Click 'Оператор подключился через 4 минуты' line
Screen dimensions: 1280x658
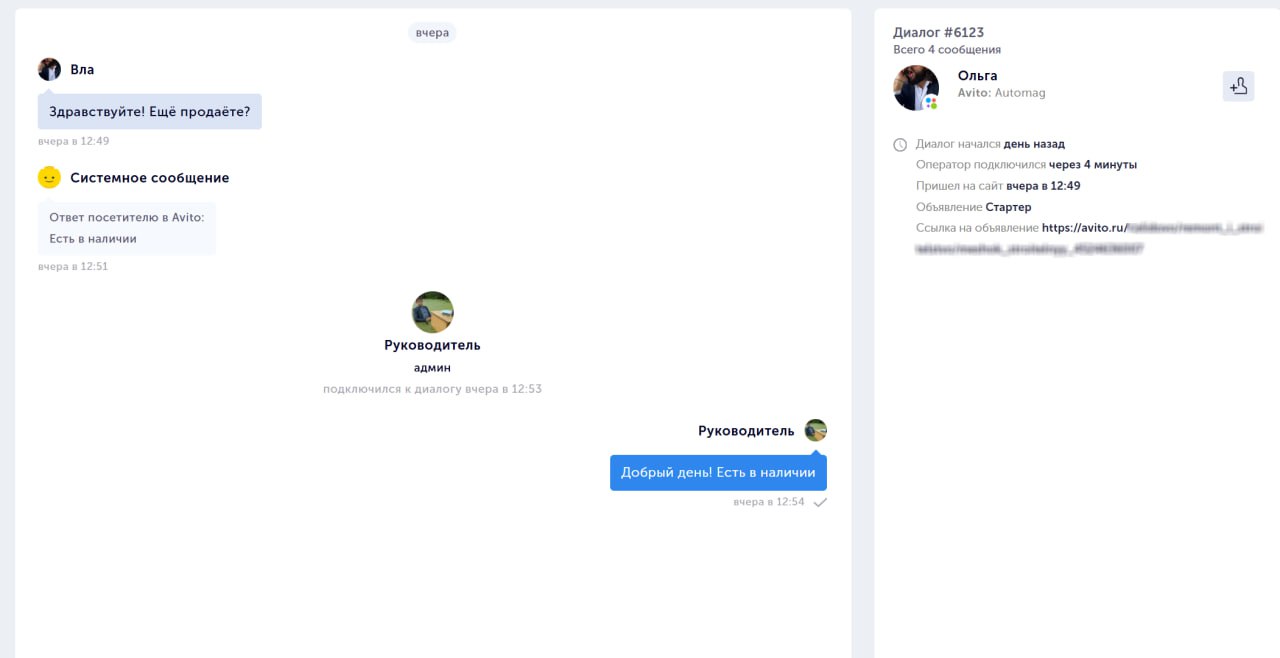pyautogui.click(x=1026, y=165)
